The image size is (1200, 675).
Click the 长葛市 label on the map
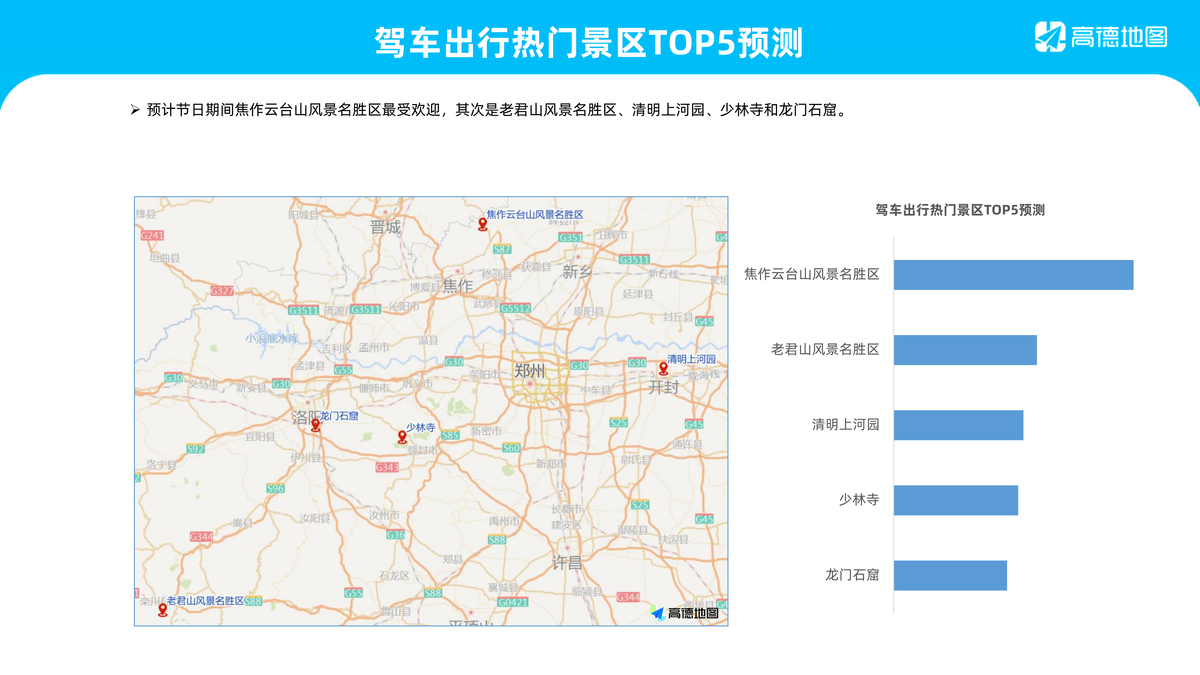coord(566,508)
